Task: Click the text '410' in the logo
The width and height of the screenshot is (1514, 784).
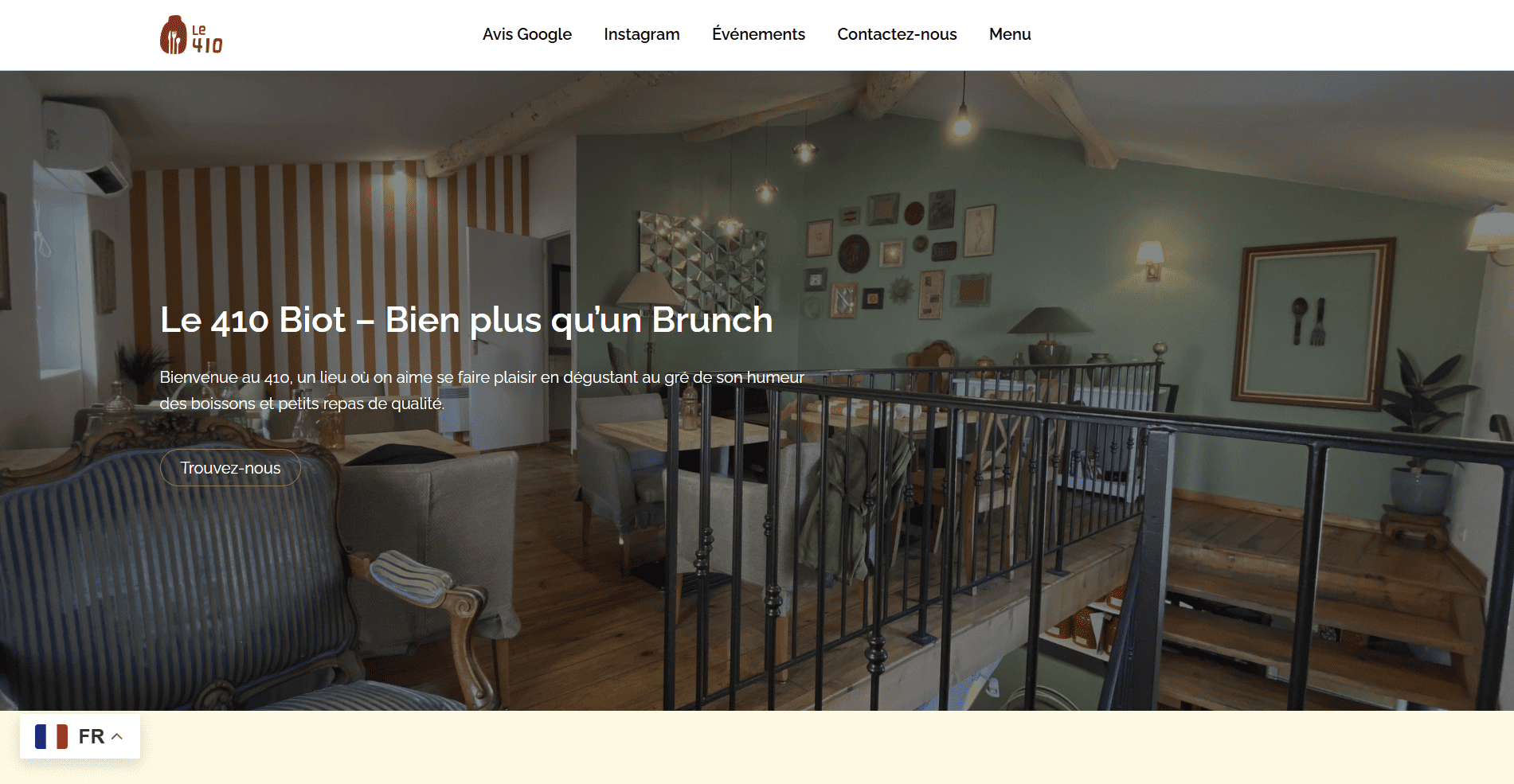Action: point(207,45)
